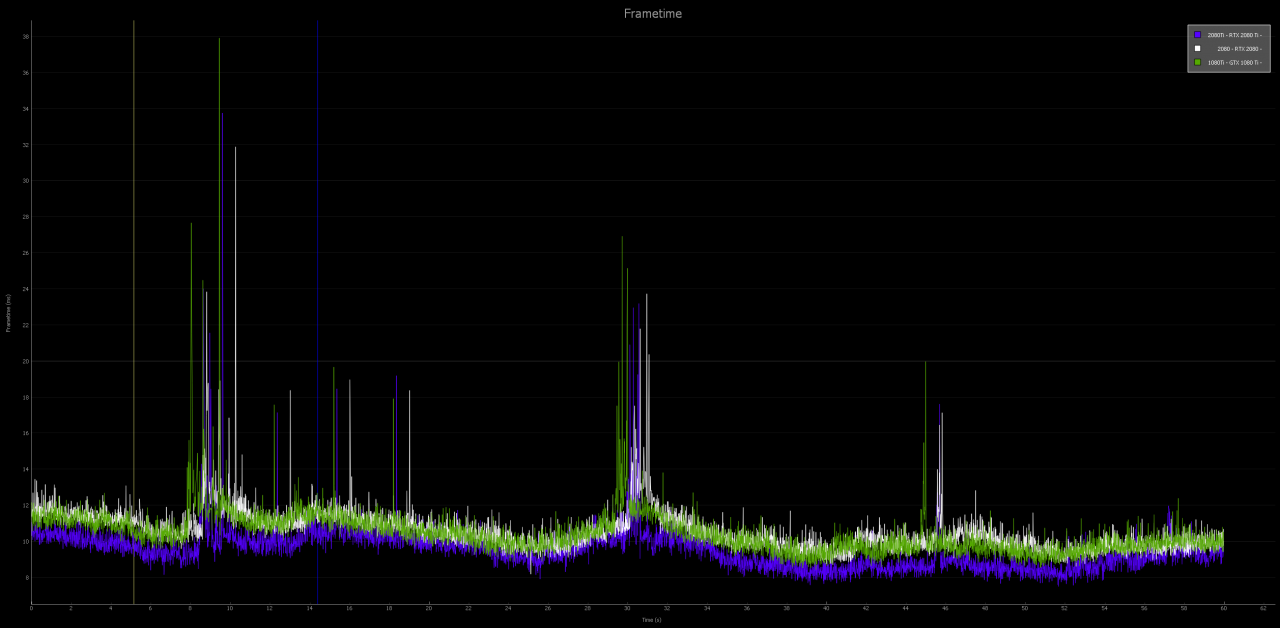This screenshot has width=1280, height=628.
Task: Click the Frametime chart title
Action: pos(653,14)
